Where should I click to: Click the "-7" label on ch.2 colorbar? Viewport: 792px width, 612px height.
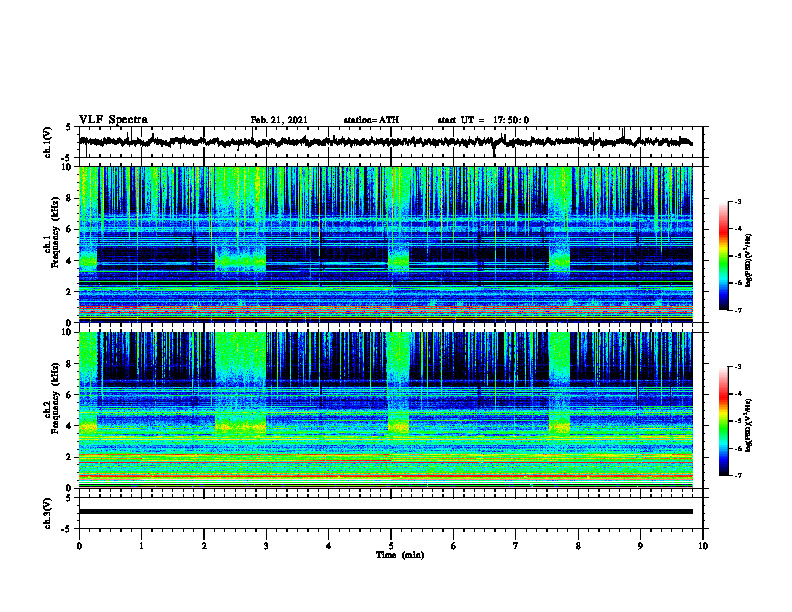click(x=738, y=476)
